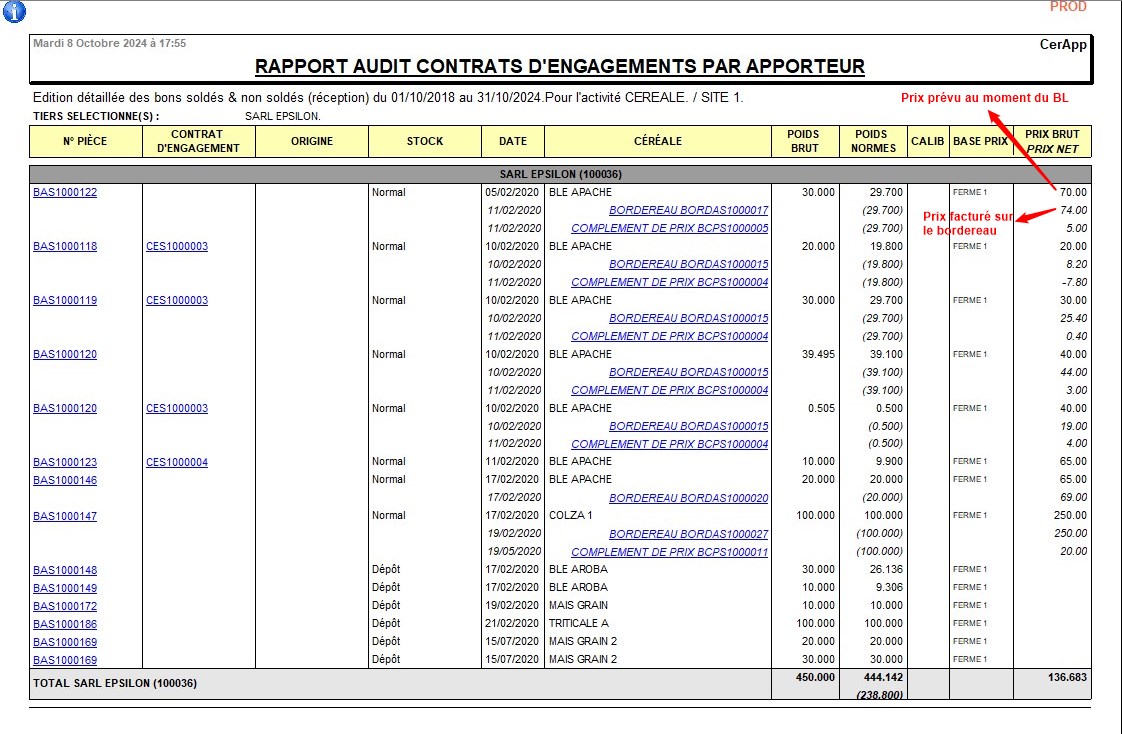This screenshot has height=734, width=1122.
Task: Open depot piece BAS1000148
Action: [x=65, y=571]
